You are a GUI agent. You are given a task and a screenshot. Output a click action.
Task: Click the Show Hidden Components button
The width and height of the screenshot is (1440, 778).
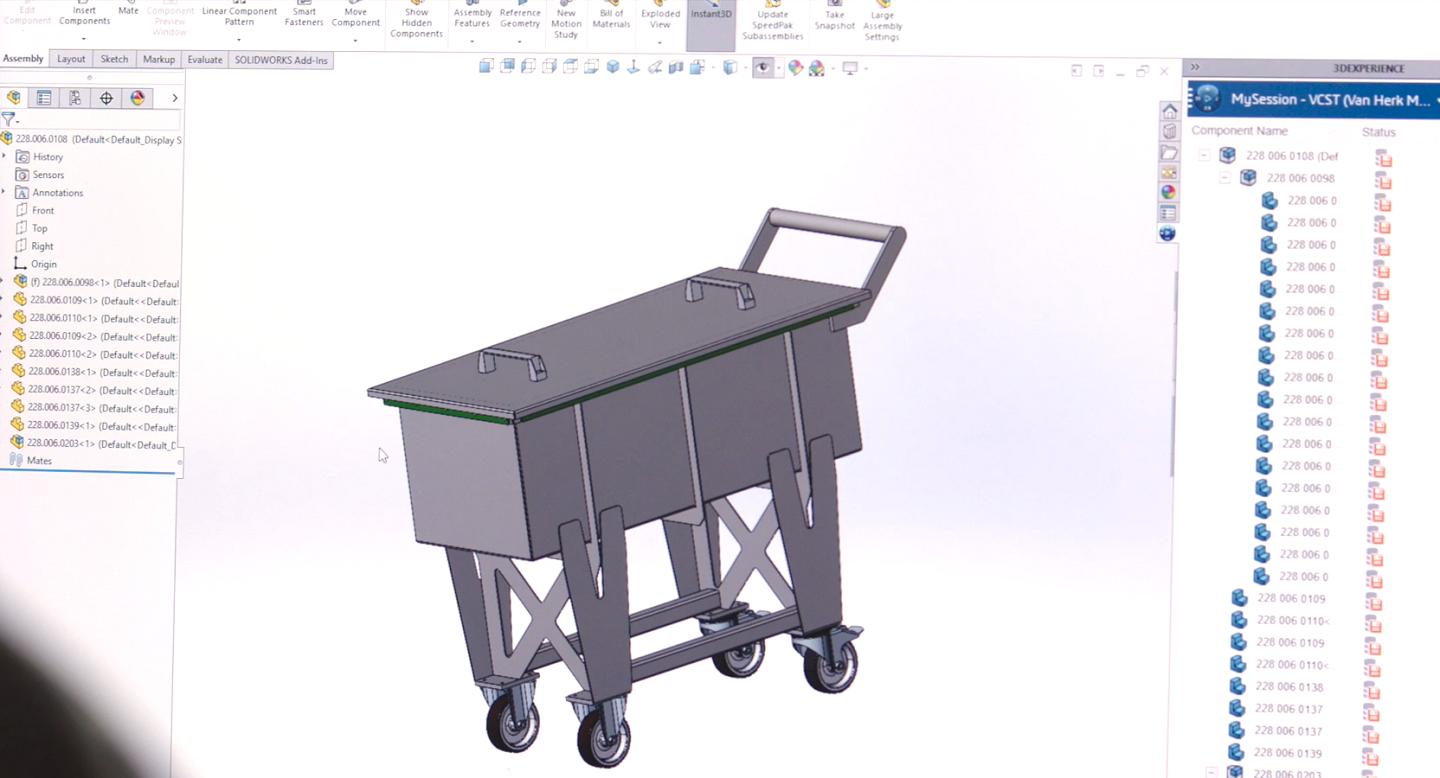[x=416, y=20]
